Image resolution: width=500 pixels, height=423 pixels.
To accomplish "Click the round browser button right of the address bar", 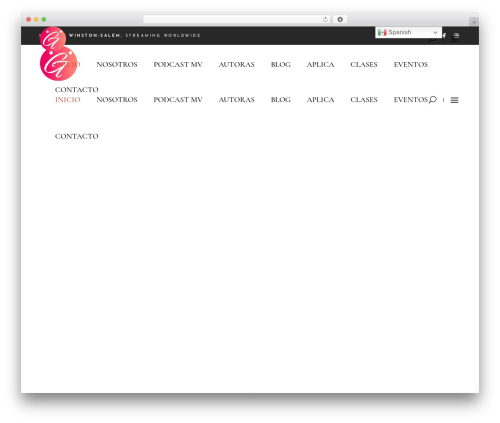I will tap(340, 19).
